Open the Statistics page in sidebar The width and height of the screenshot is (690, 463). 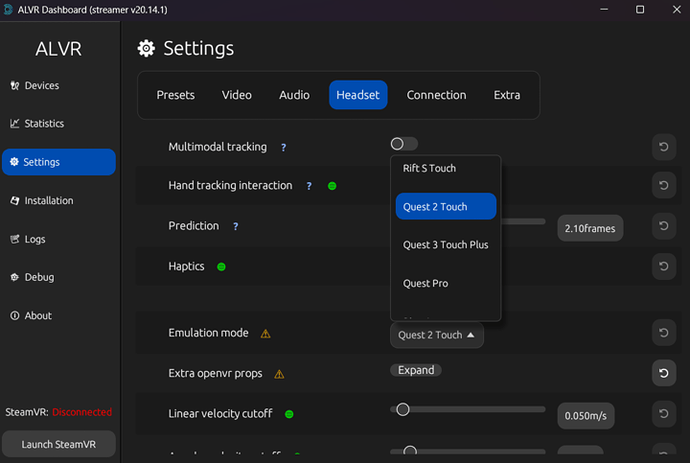(44, 124)
